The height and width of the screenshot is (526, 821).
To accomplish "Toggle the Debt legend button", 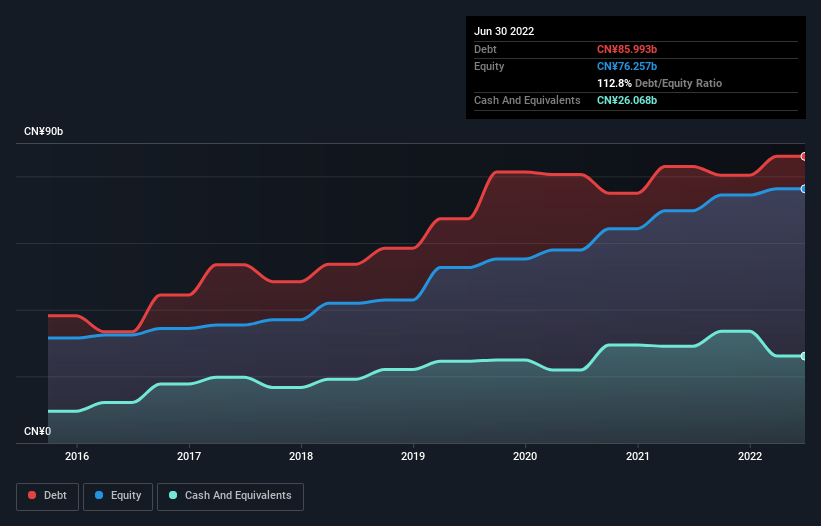I will (x=47, y=496).
